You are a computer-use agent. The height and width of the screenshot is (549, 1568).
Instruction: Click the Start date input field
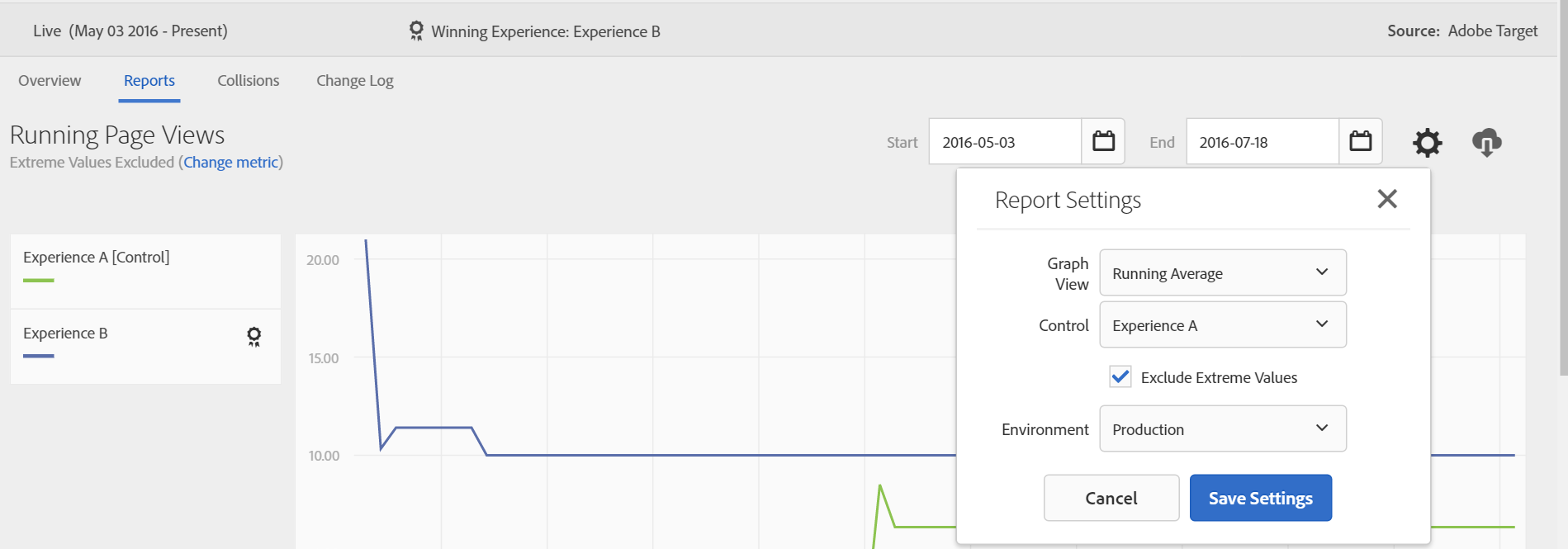[x=1004, y=142]
